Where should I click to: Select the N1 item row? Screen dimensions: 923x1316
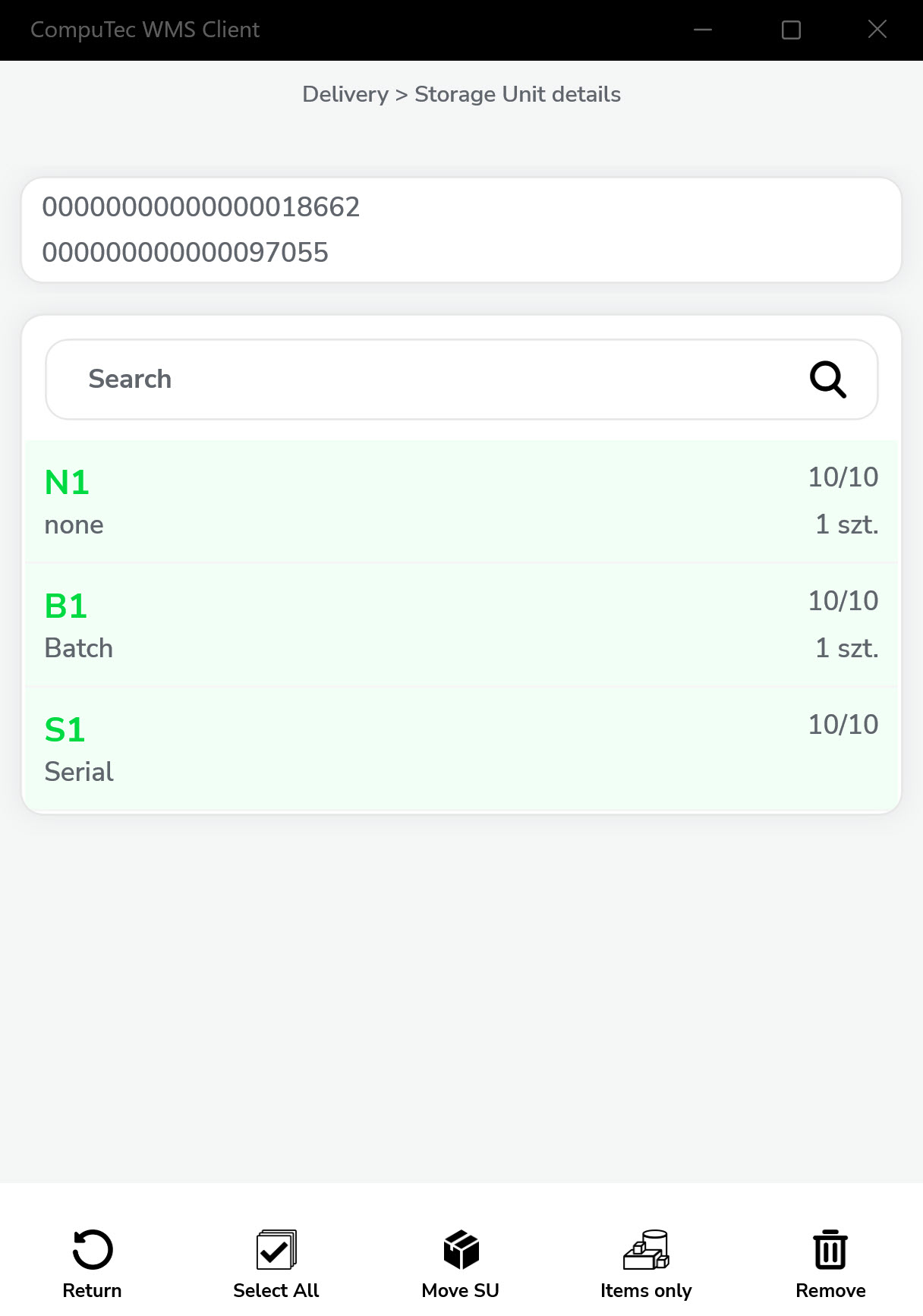[461, 502]
